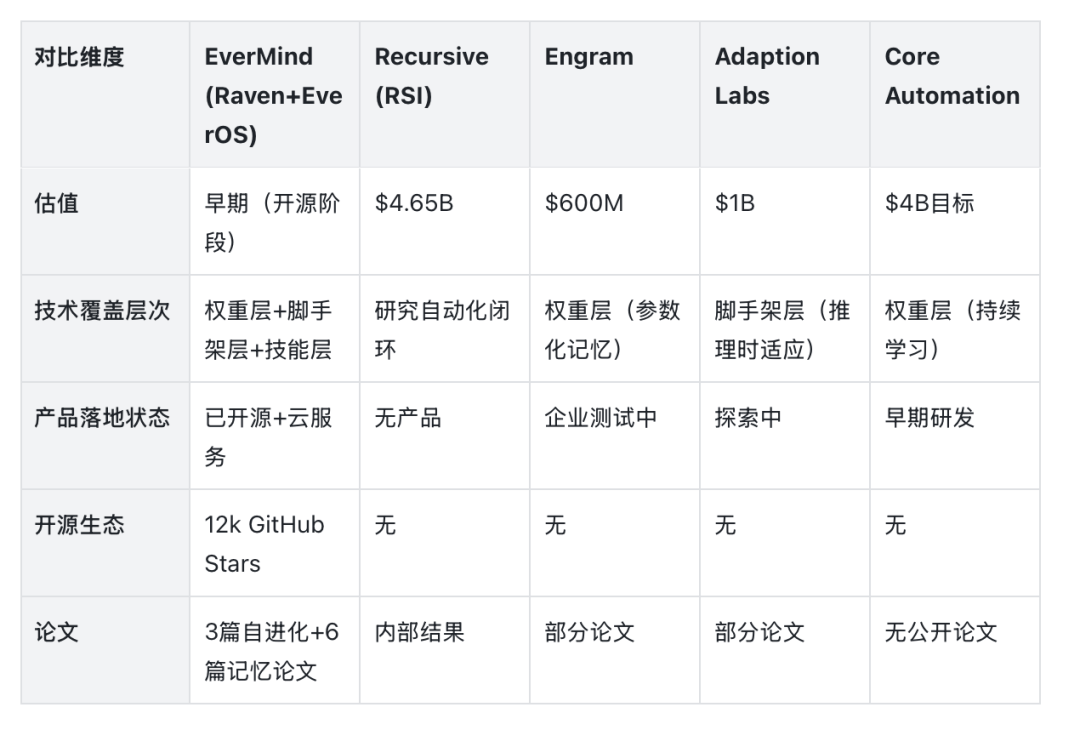The image size is (1080, 730).
Task: Click the $600M valuation cell
Action: pyautogui.click(x=615, y=222)
